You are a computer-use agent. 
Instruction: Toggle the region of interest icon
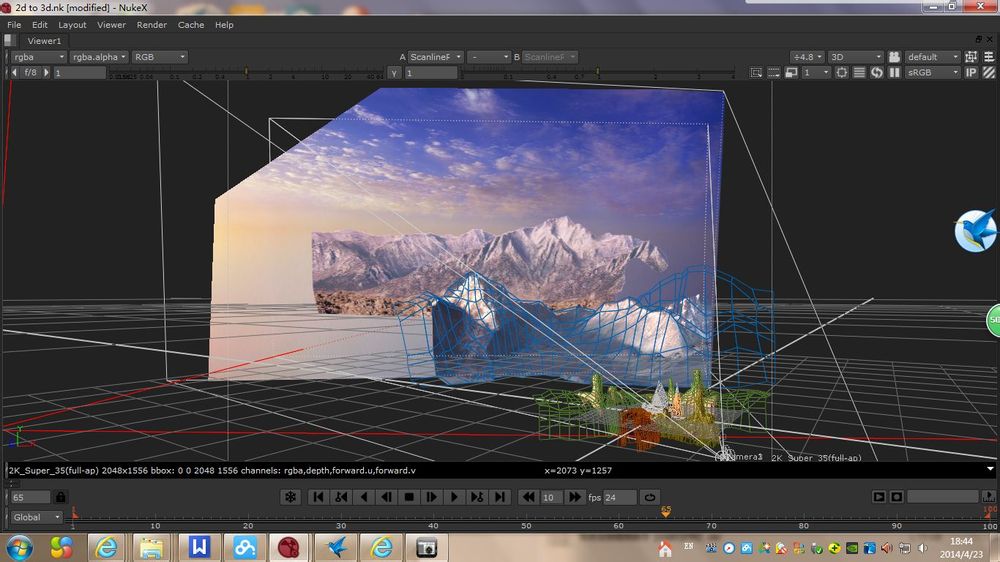tap(756, 73)
